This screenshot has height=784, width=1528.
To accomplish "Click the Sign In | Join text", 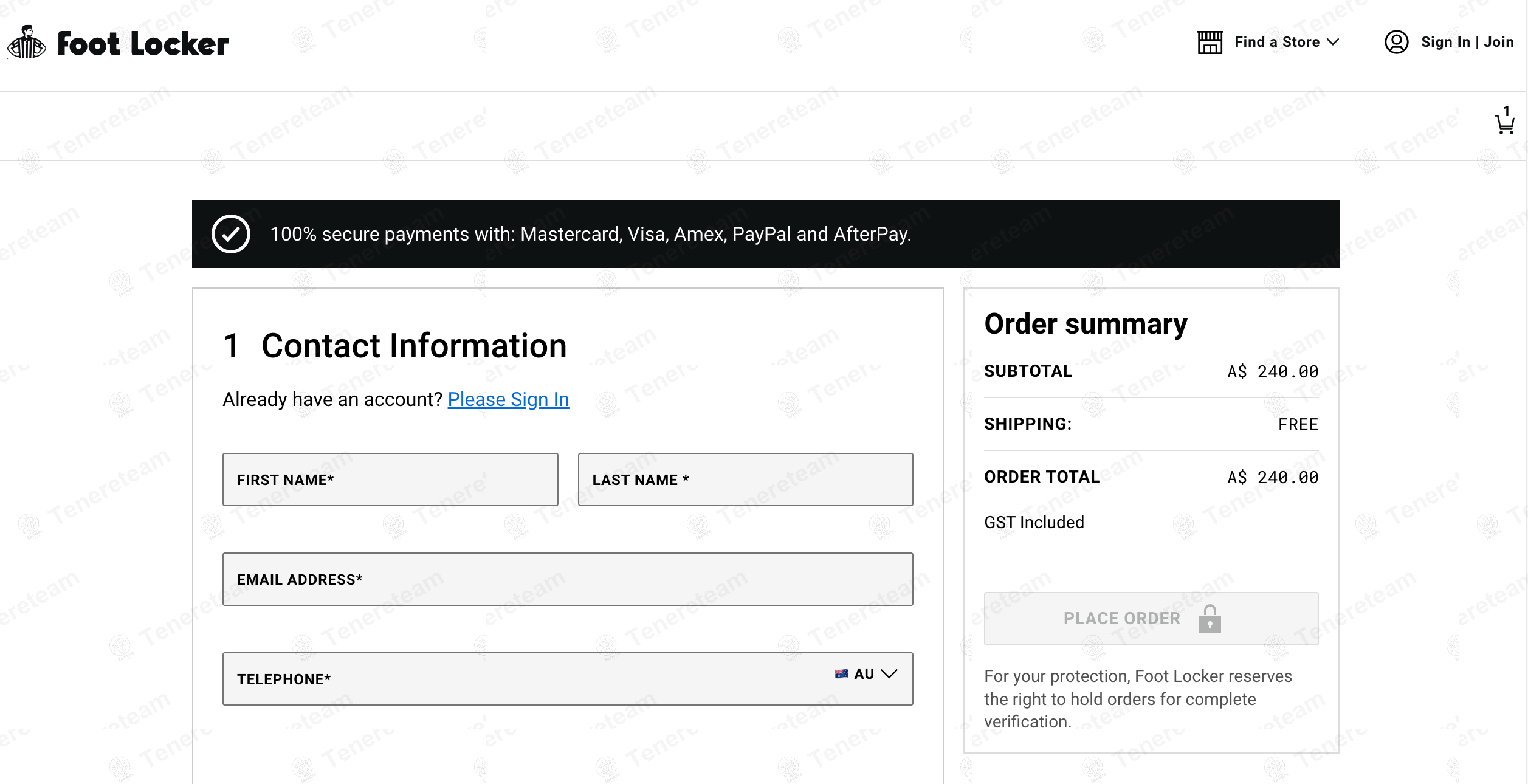I will 1467,42.
